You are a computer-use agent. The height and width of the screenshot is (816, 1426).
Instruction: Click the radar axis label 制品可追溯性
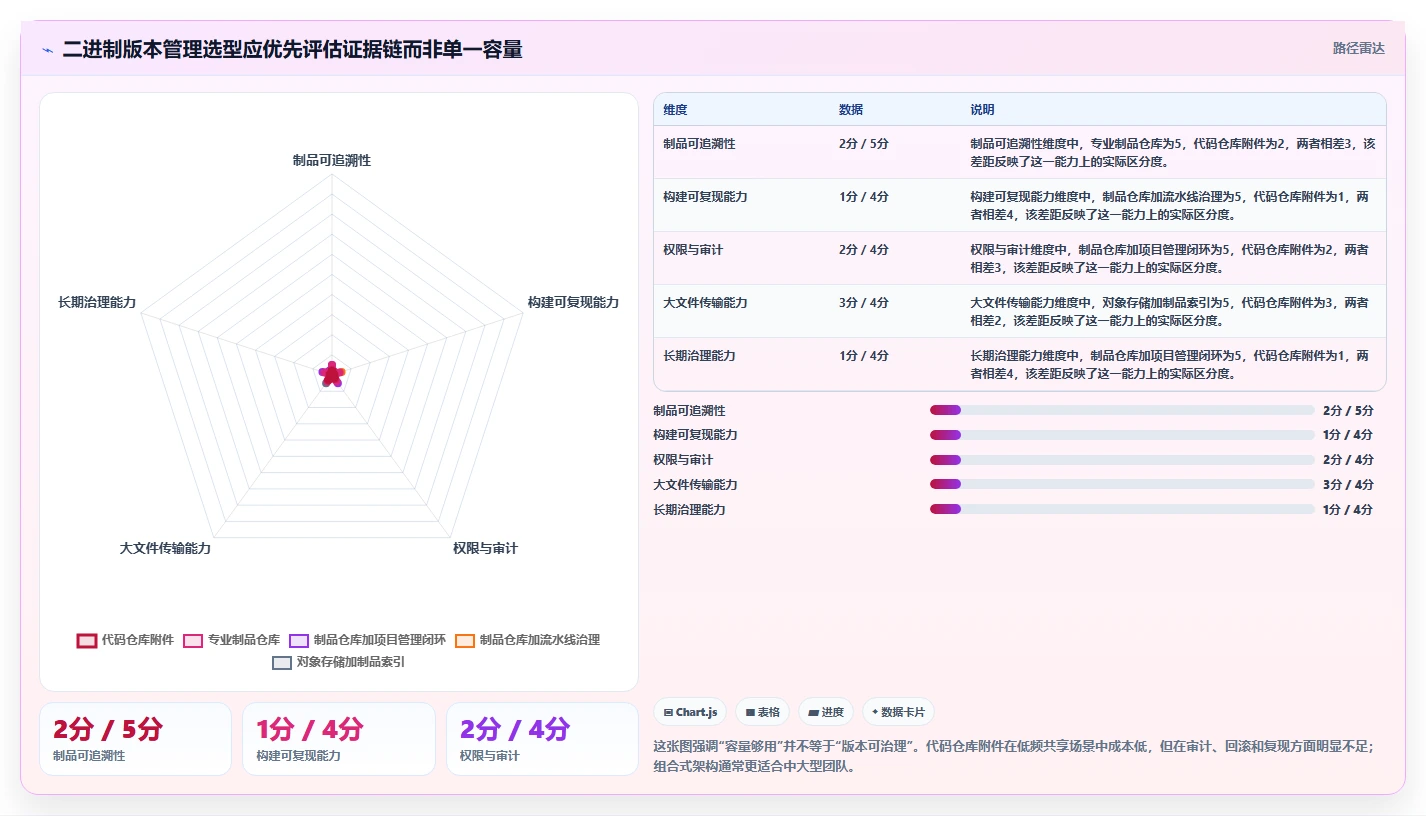(332, 160)
